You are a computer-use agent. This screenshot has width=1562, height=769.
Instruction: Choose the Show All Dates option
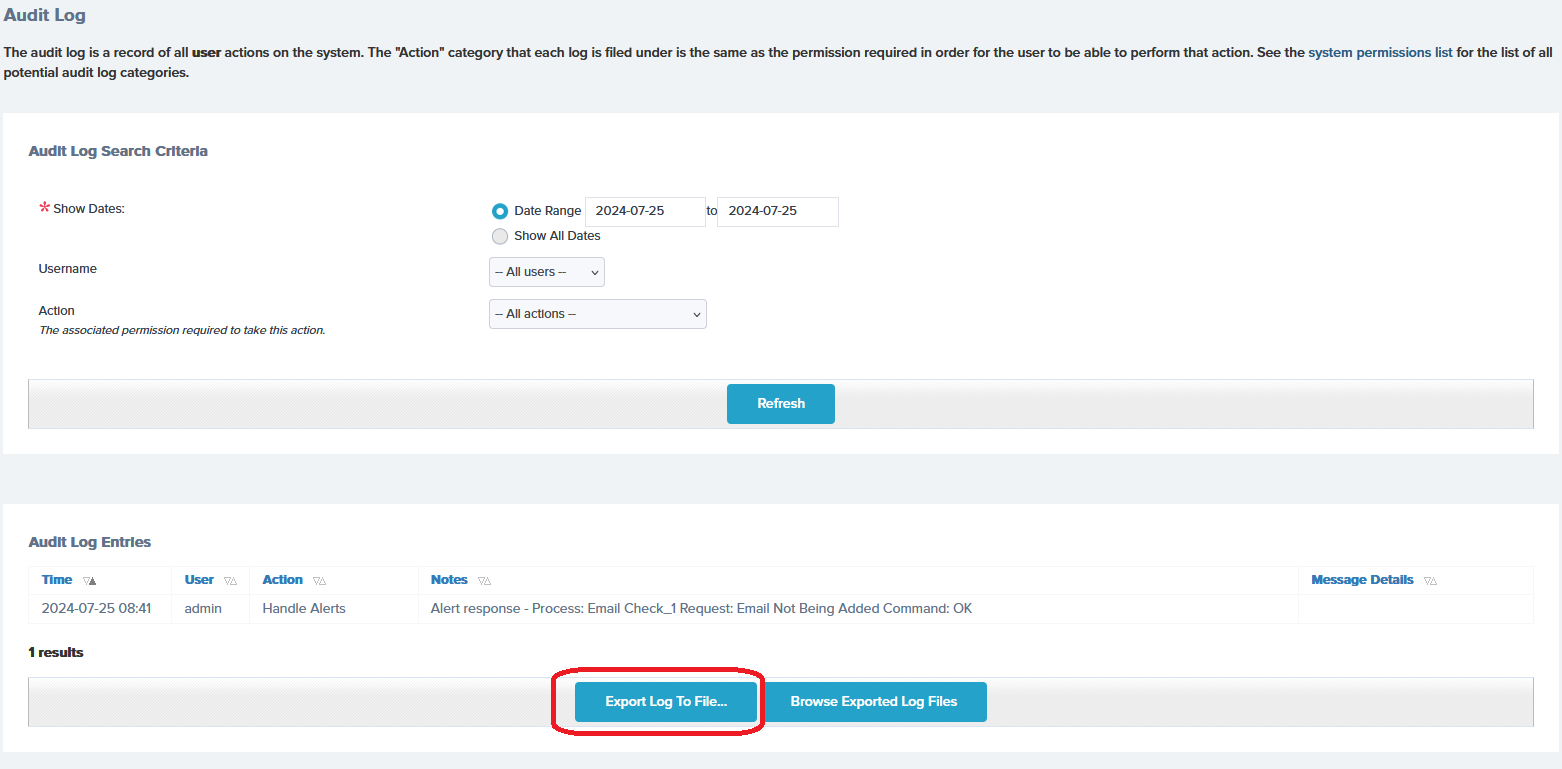tap(500, 236)
